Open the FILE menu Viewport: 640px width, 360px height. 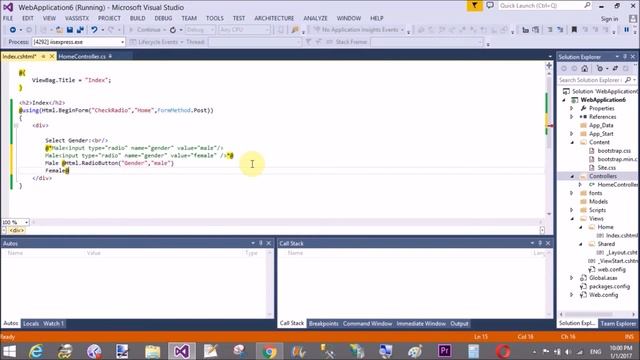click(x=8, y=18)
